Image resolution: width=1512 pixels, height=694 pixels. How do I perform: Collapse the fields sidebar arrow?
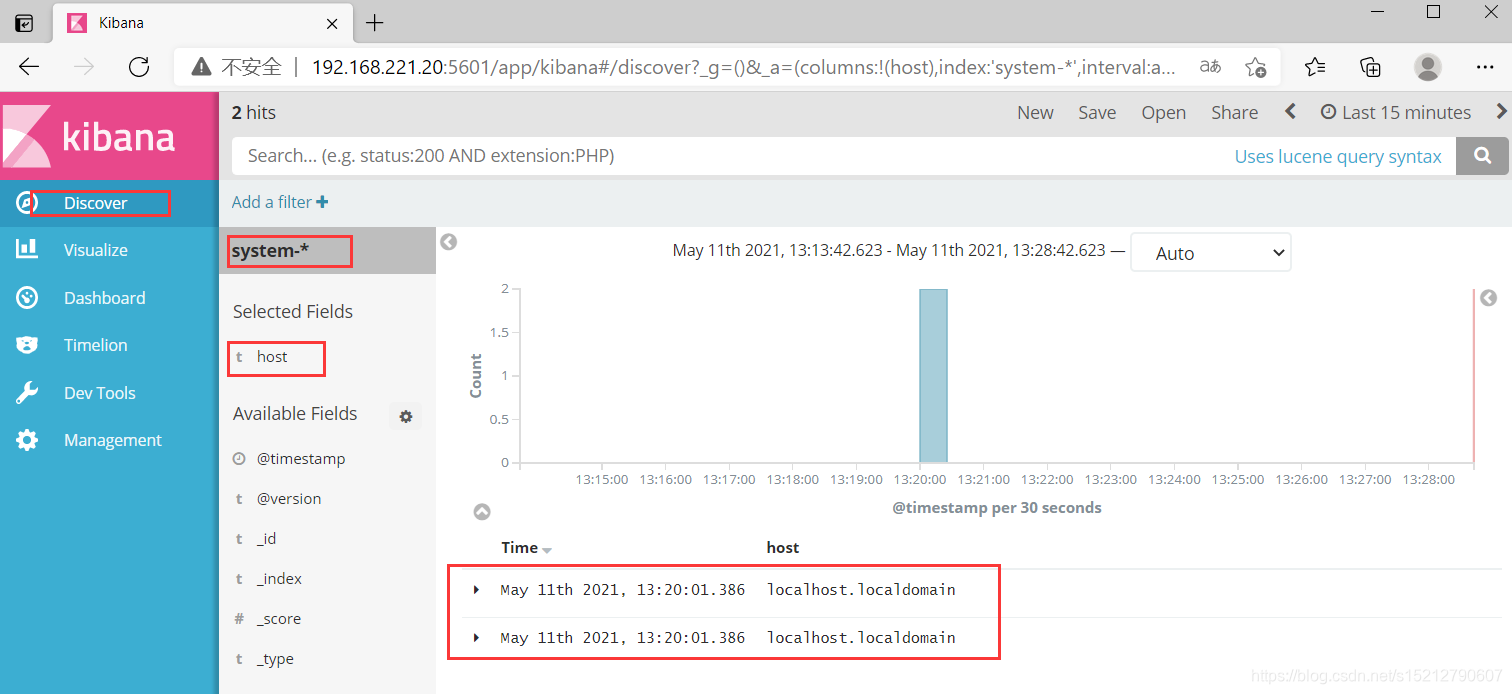pos(449,242)
